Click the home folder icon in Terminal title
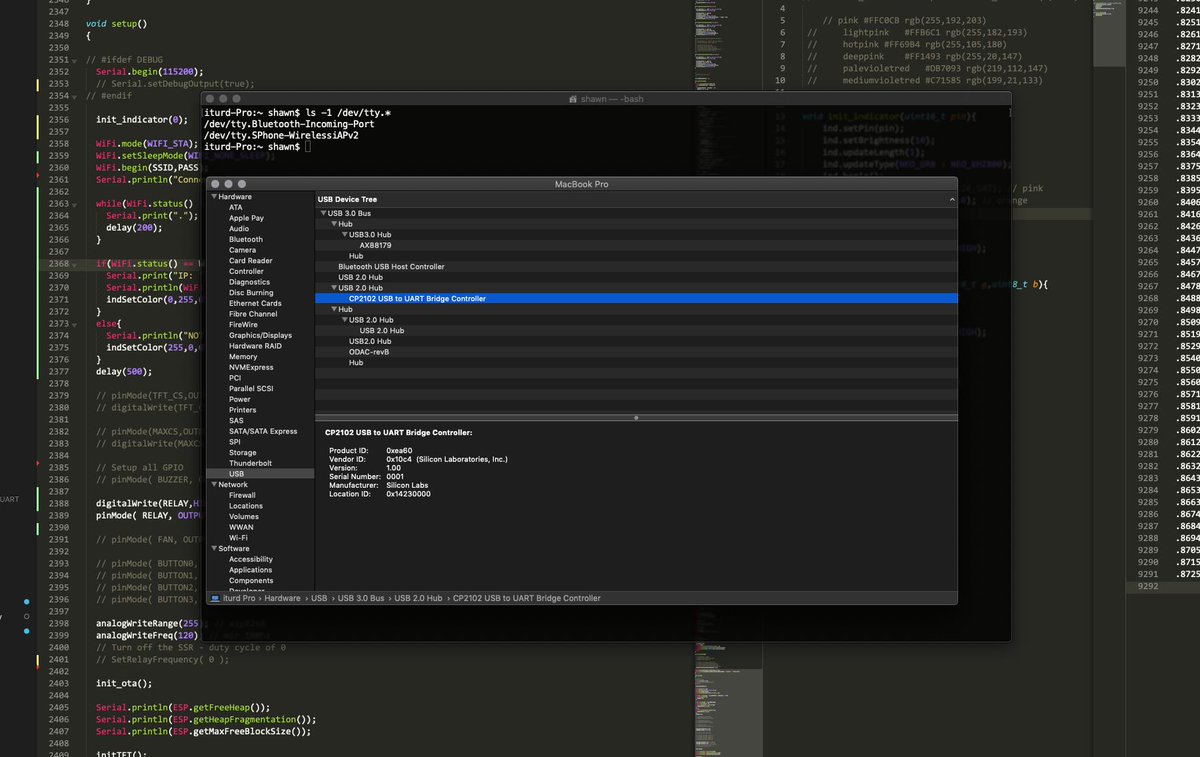 [x=574, y=99]
